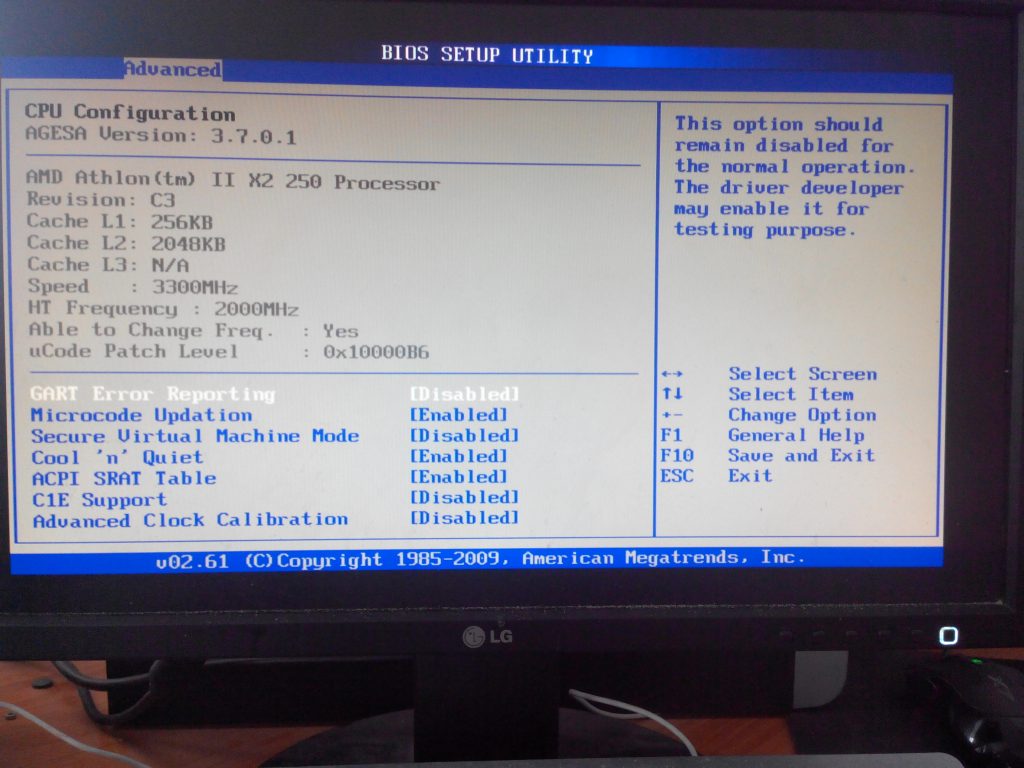The height and width of the screenshot is (768, 1024).
Task: Change the C1E Support Disabled value
Action: click(x=464, y=497)
